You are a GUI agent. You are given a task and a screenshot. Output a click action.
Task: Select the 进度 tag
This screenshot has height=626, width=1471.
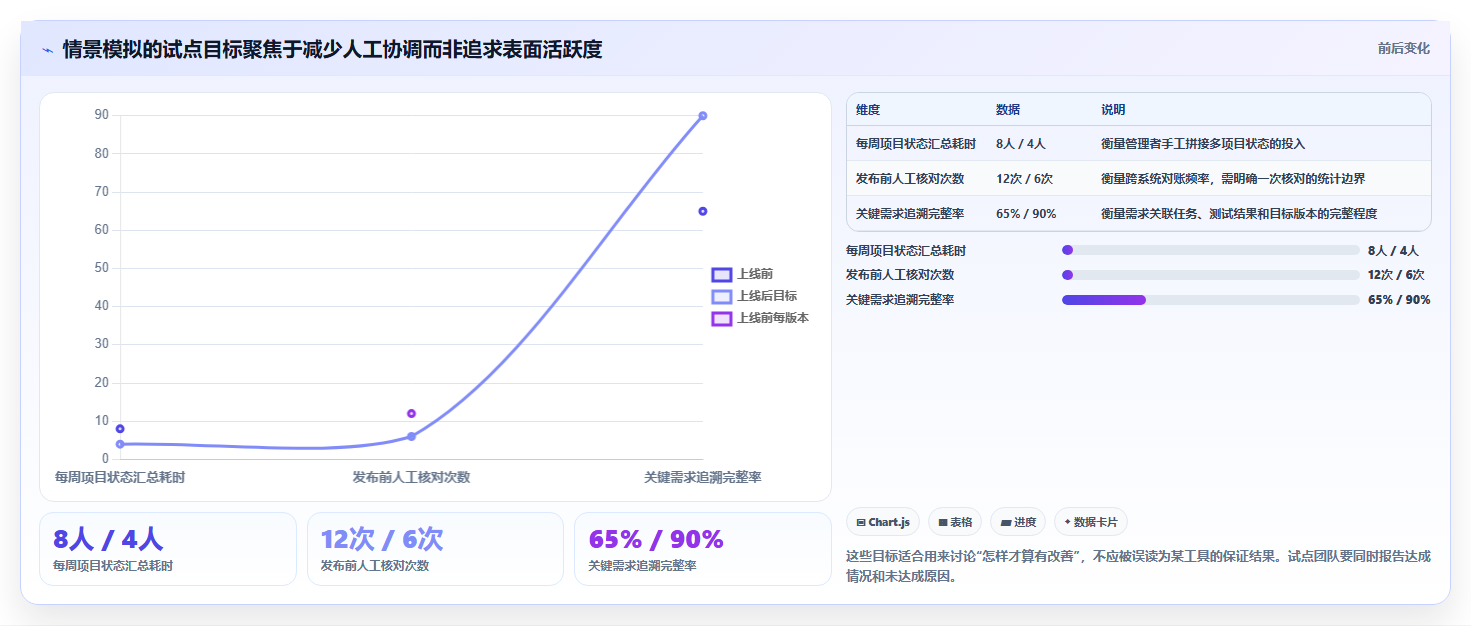point(1018,522)
